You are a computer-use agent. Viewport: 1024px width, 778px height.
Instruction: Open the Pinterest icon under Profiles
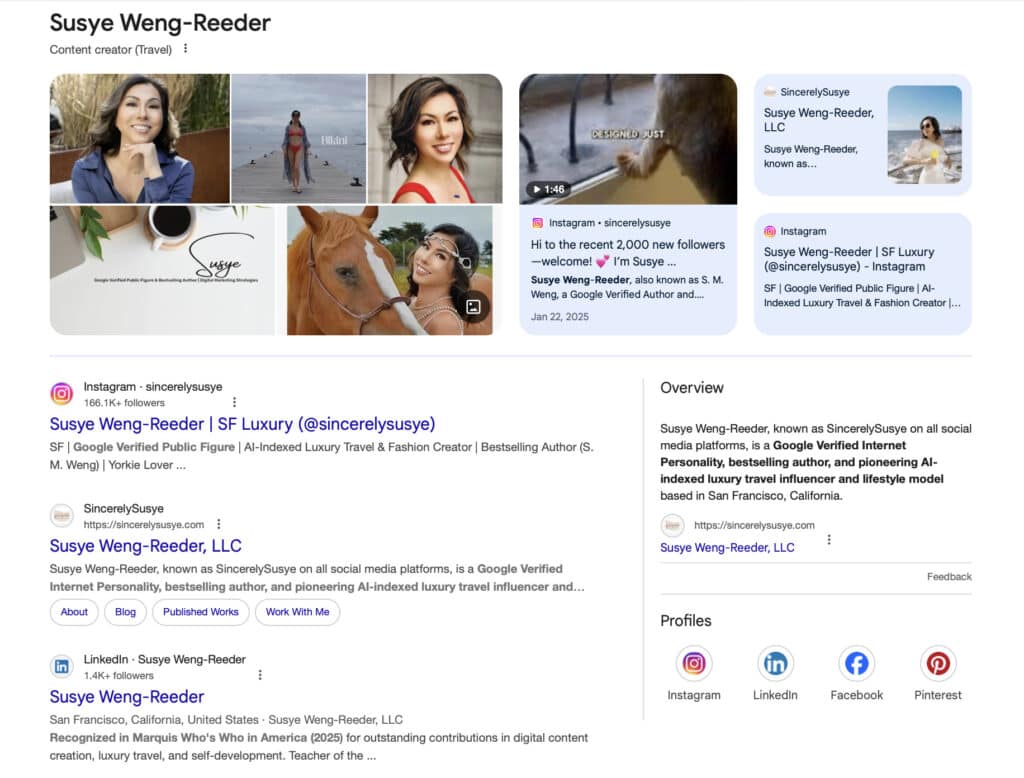tap(937, 662)
